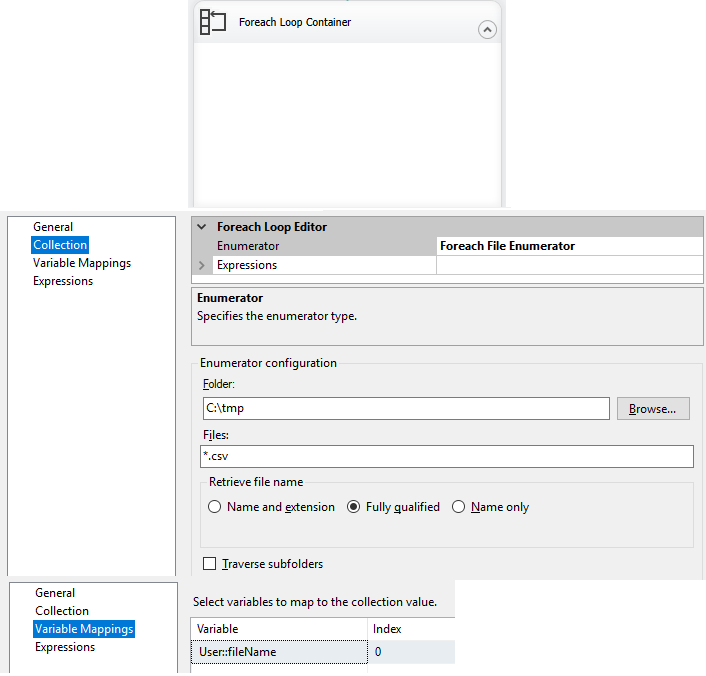Open the non-highlighted Variable Mappings page

click(81, 263)
